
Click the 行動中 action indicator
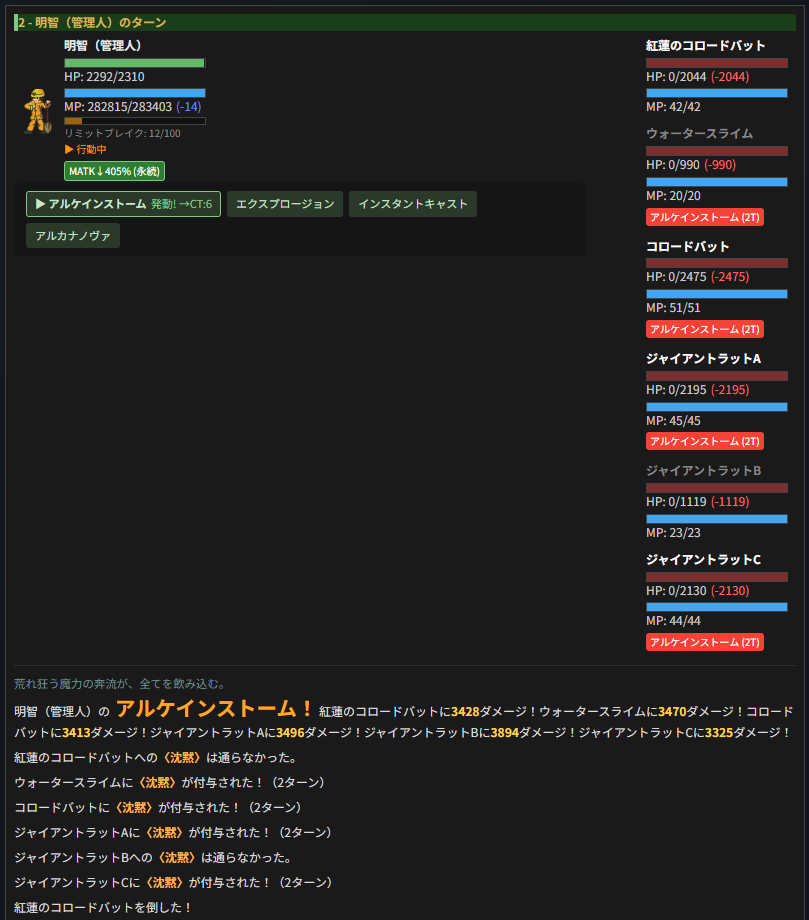pos(86,149)
